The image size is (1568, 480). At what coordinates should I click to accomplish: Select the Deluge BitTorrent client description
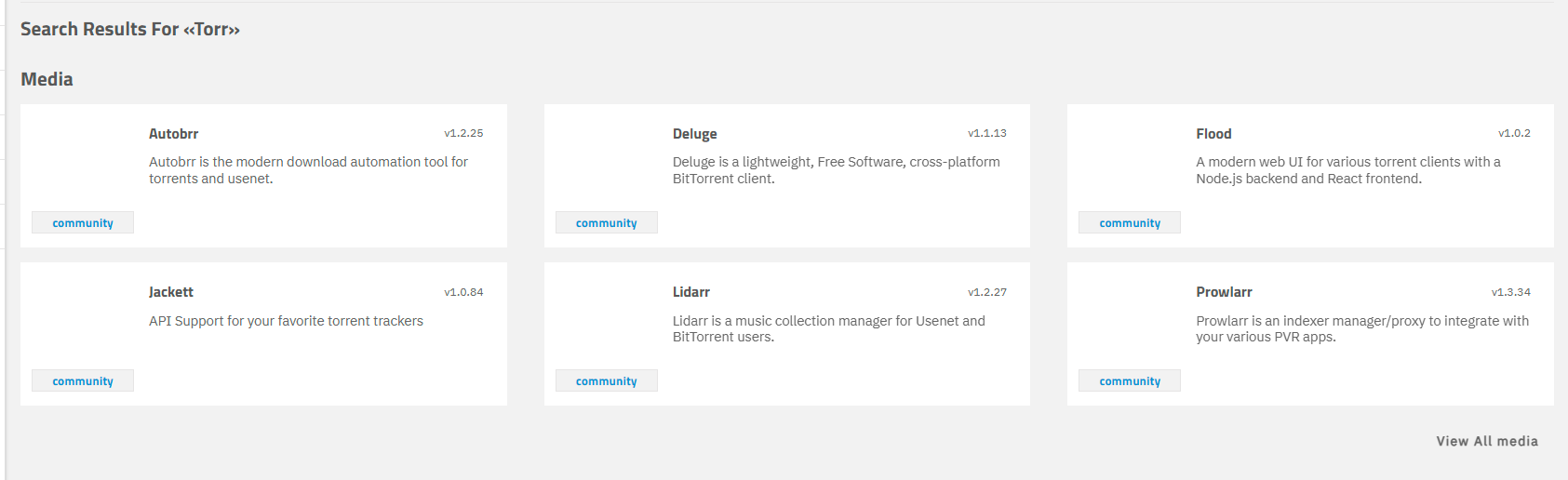pos(837,170)
